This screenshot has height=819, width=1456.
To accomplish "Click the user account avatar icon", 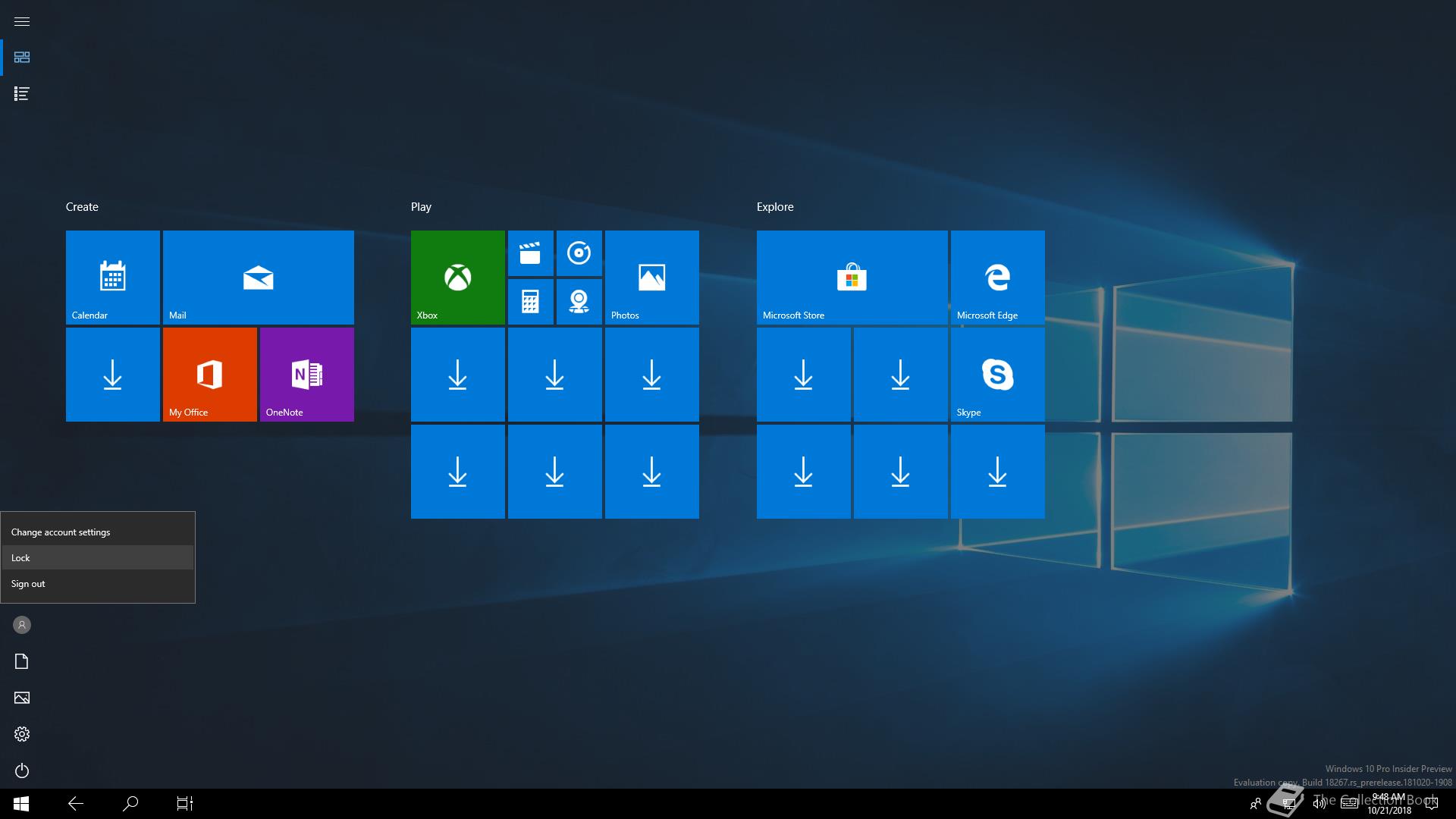I will click(22, 625).
